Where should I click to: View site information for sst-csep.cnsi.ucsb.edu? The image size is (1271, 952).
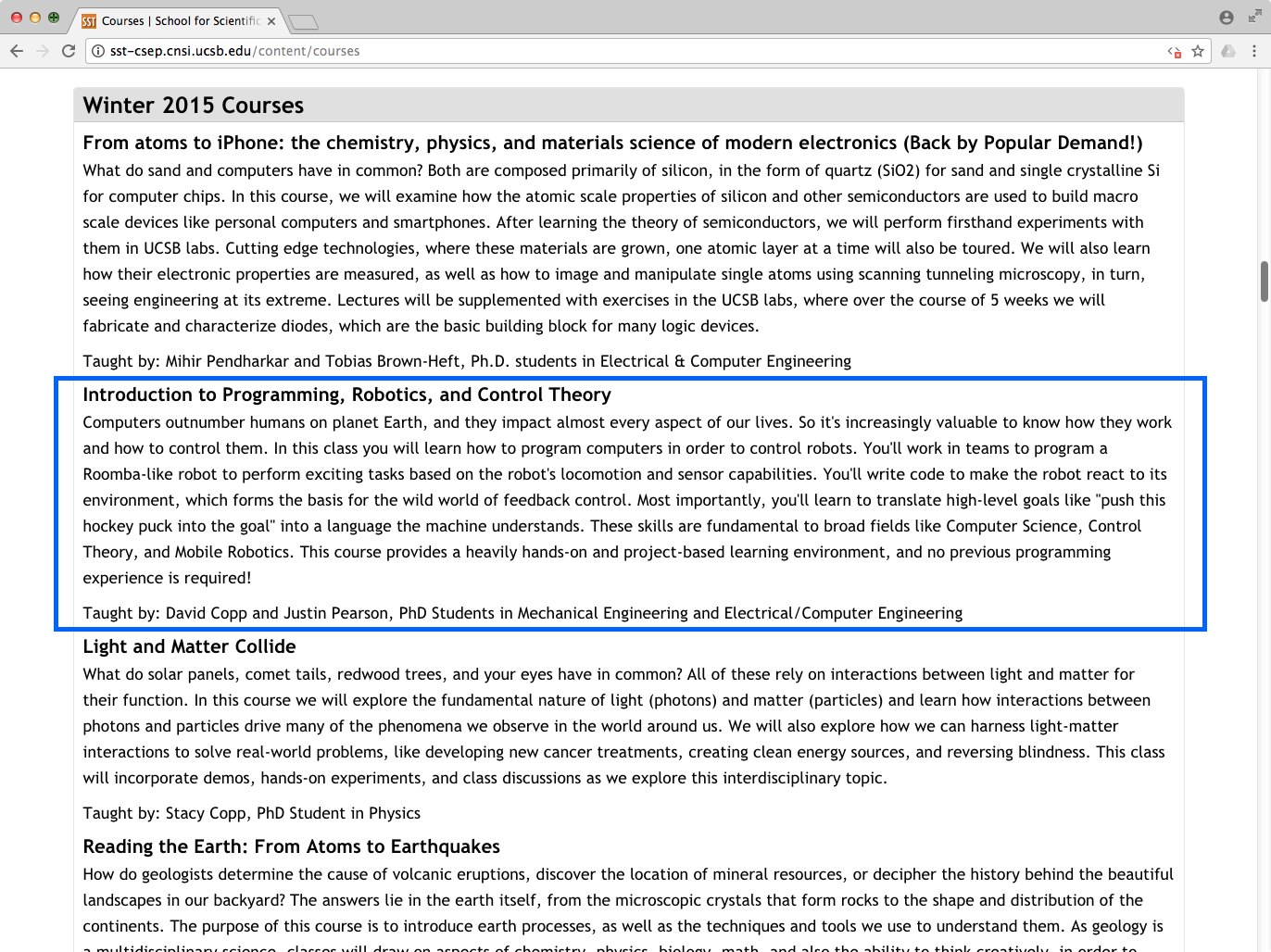coord(98,51)
